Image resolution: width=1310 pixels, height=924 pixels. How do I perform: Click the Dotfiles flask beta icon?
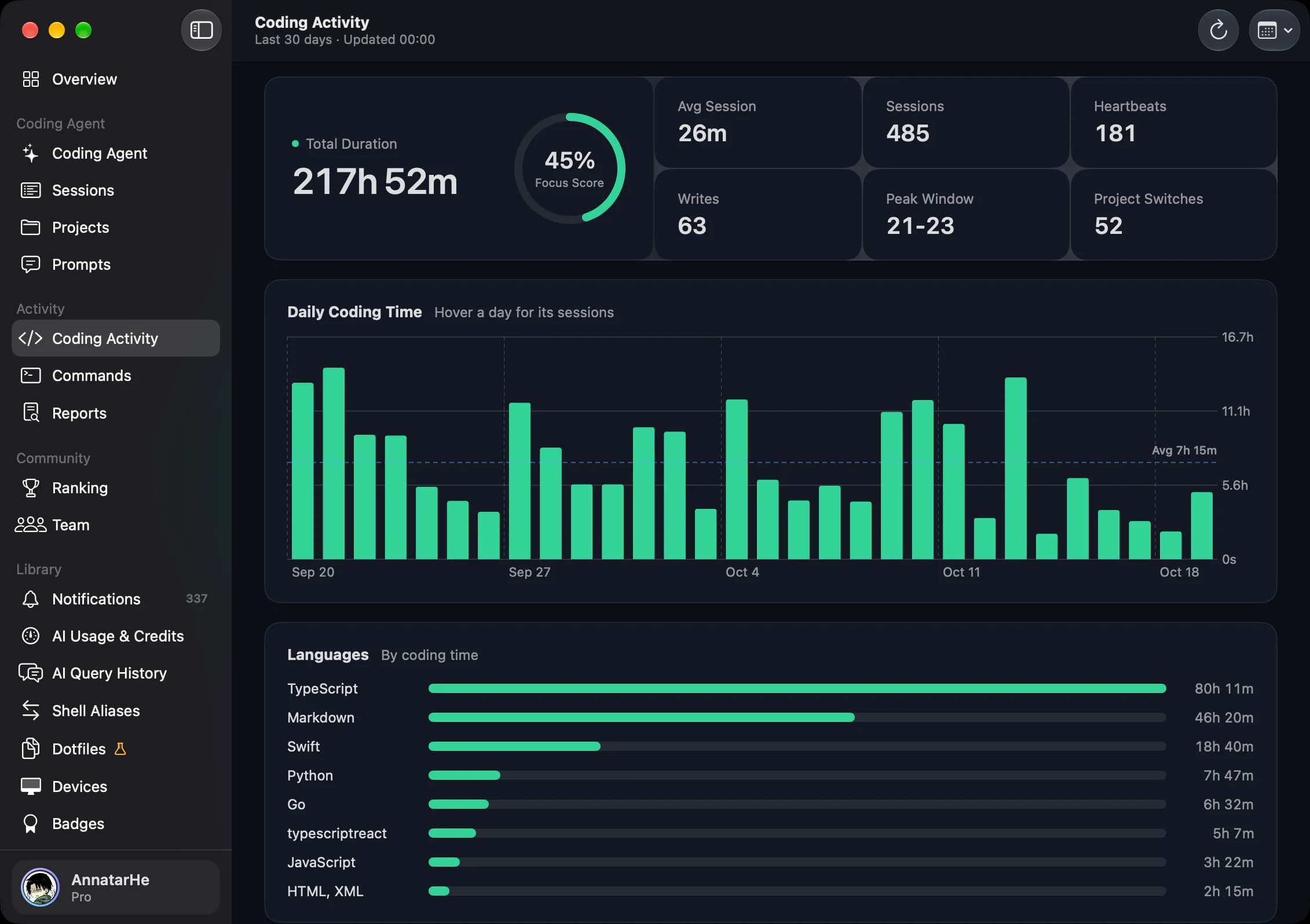click(120, 749)
